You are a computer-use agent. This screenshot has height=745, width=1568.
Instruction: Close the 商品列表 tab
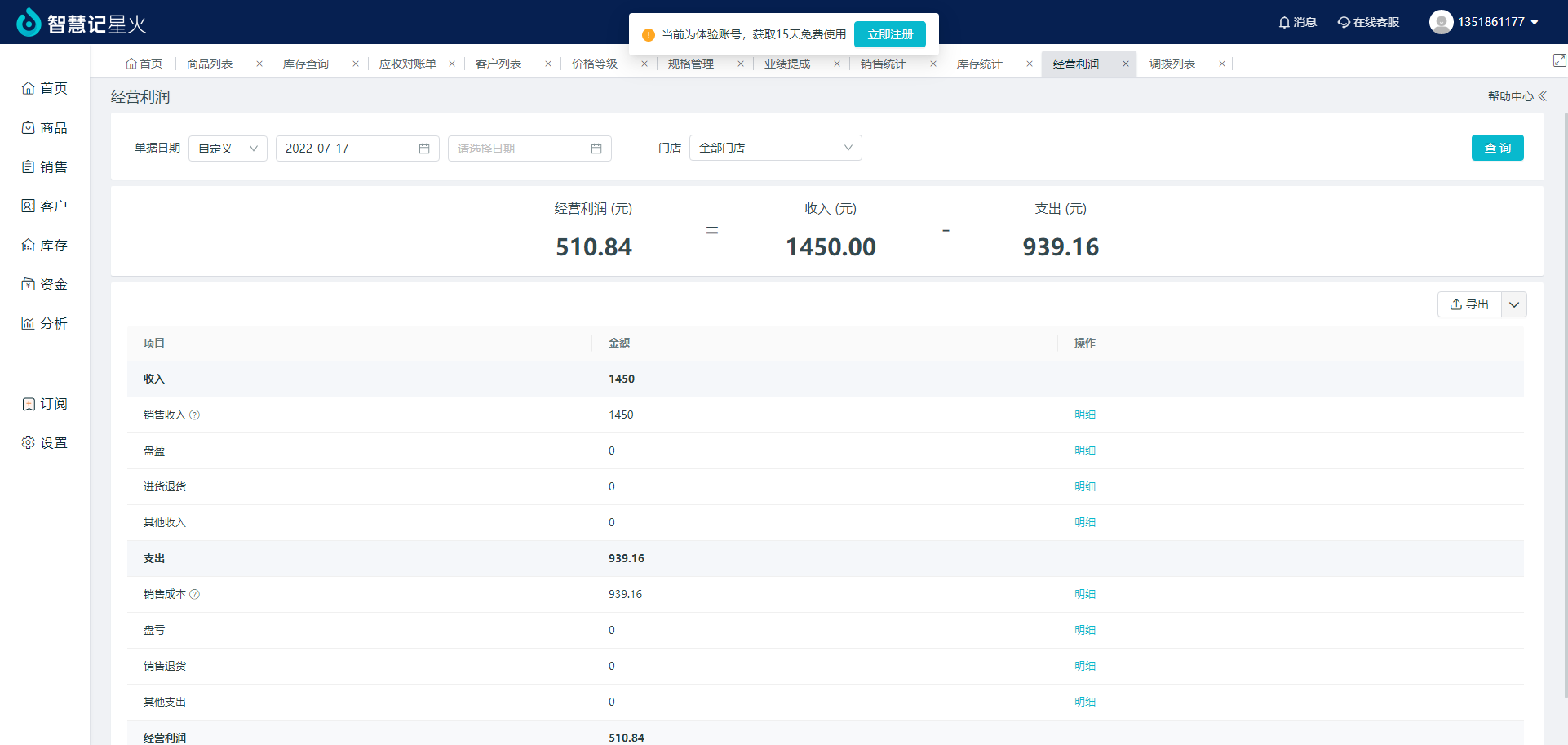click(x=259, y=64)
